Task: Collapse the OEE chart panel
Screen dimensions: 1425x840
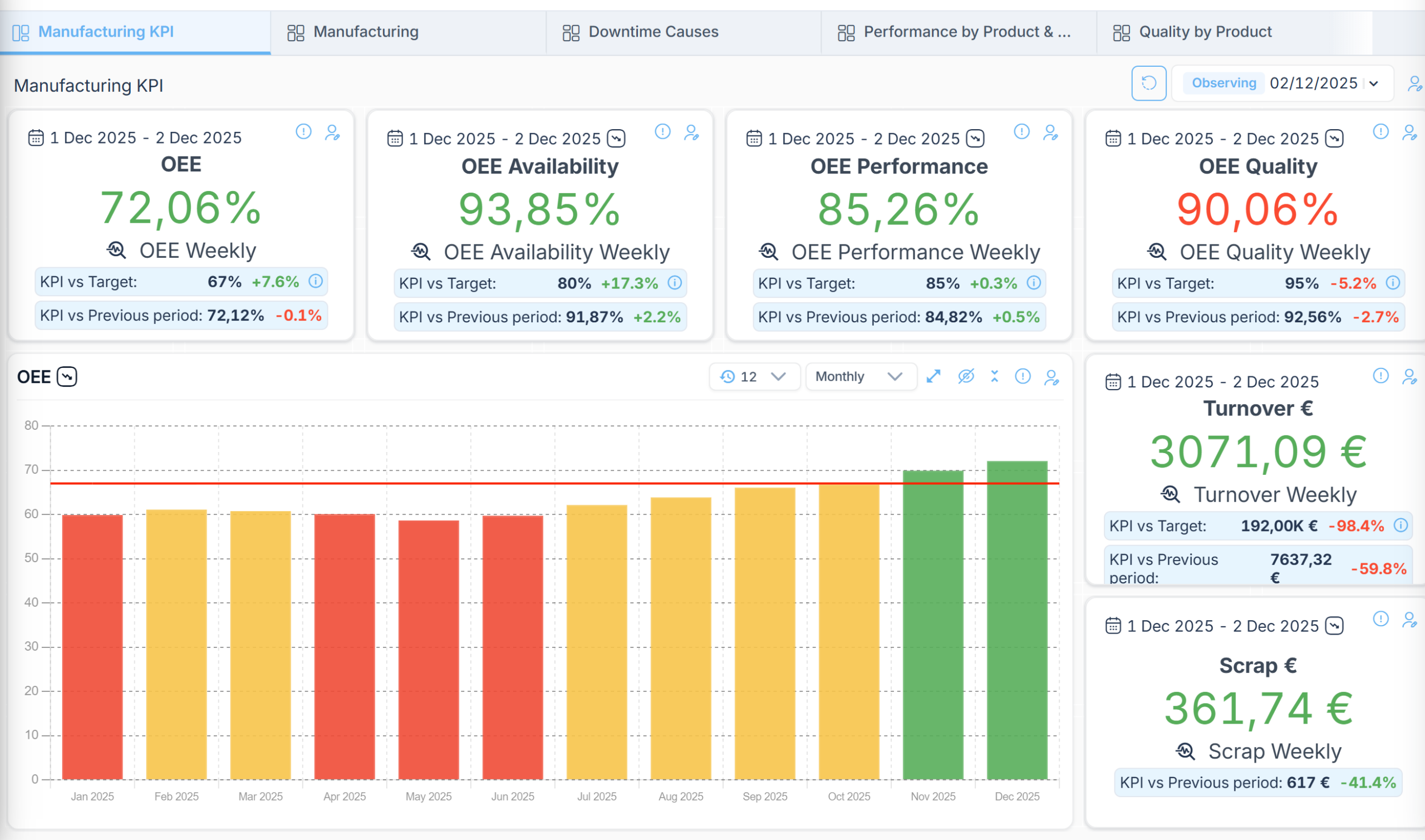Action: coord(994,376)
